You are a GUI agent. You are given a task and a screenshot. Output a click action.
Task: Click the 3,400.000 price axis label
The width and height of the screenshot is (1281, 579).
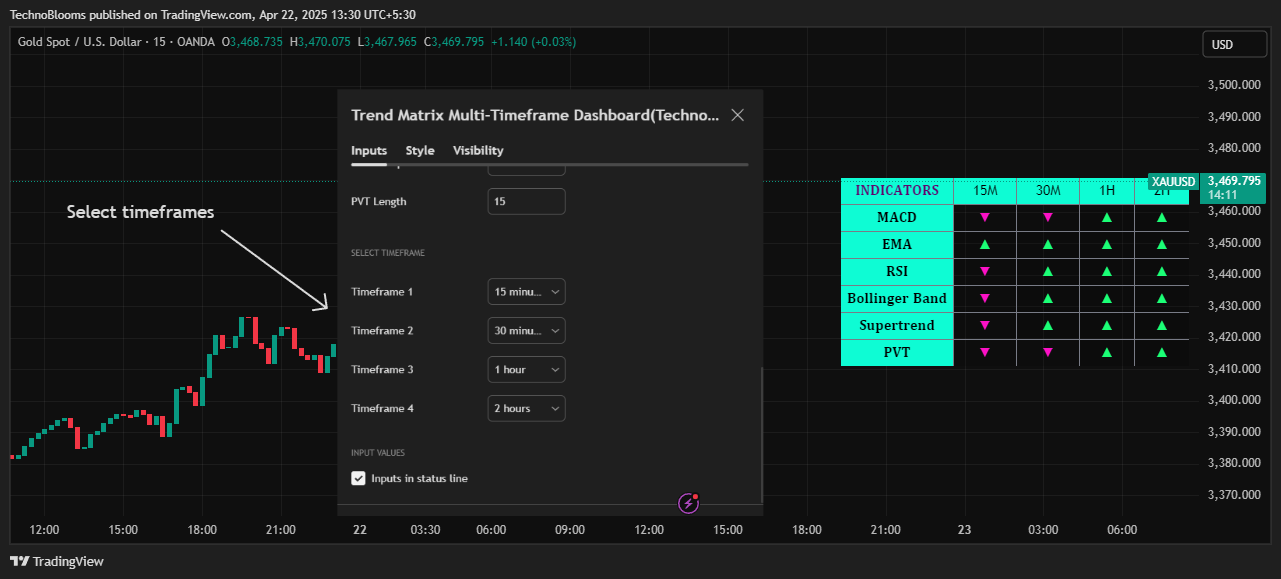pyautogui.click(x=1234, y=400)
